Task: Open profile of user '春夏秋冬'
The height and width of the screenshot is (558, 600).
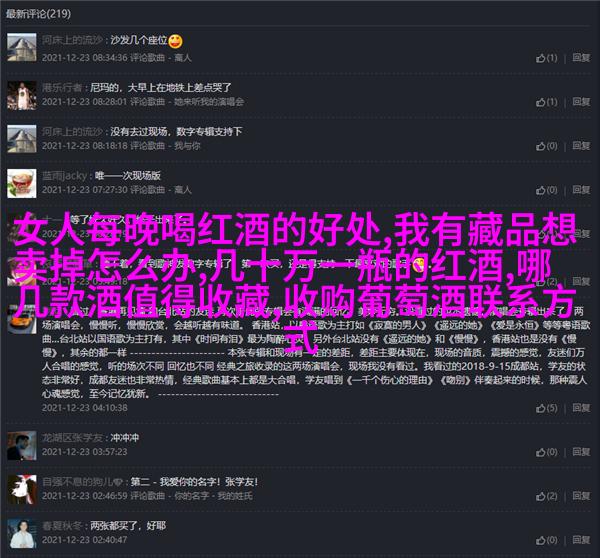Action: 62,526
